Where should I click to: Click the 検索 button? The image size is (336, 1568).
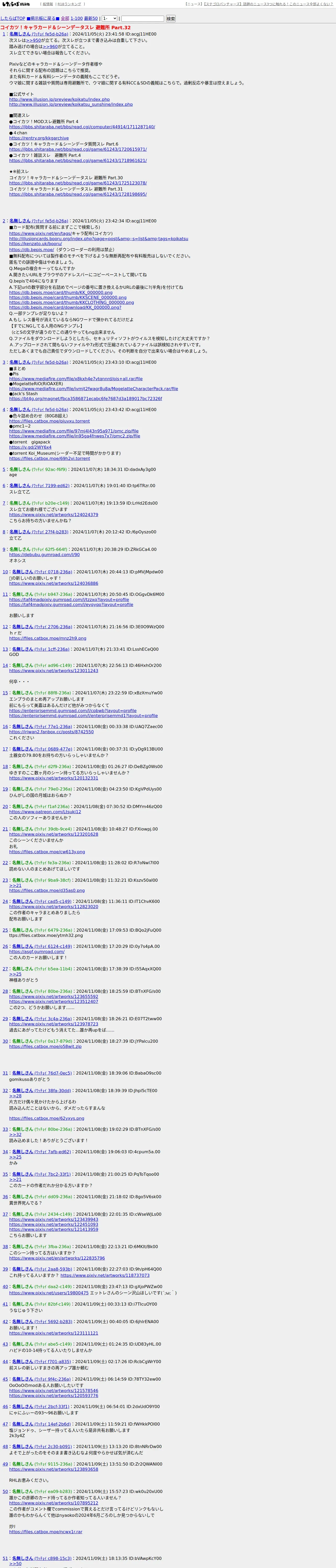coord(171,19)
